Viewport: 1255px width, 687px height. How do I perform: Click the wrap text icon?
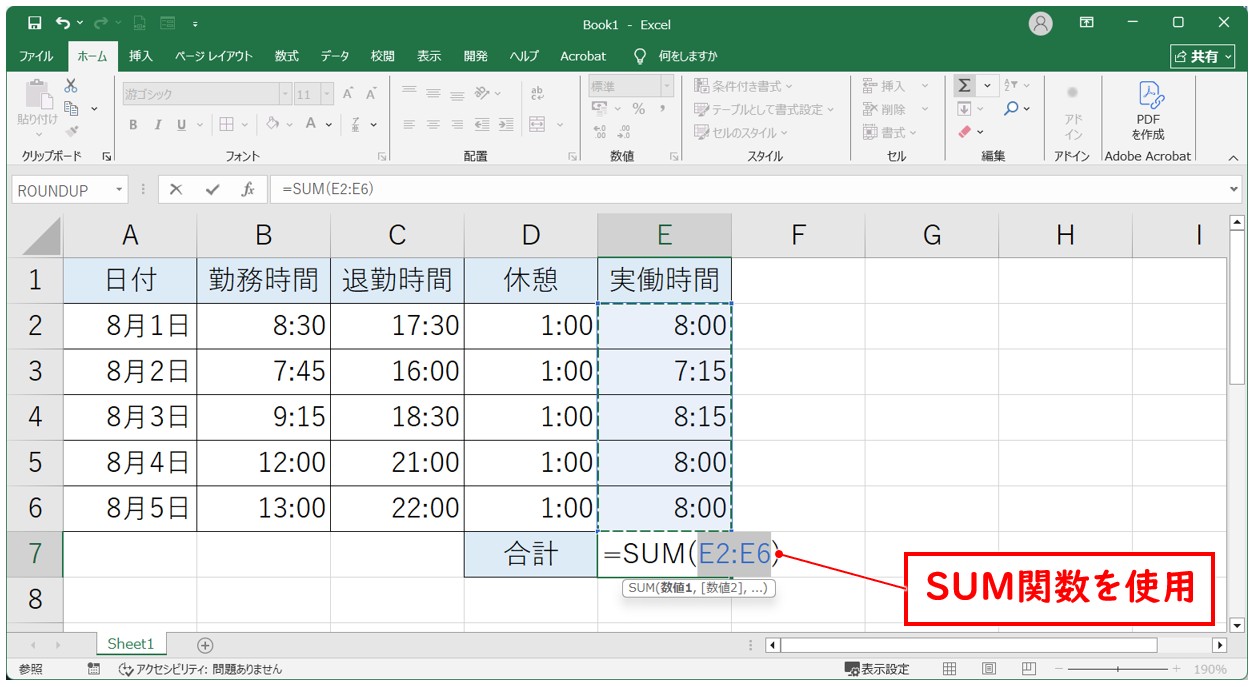tap(537, 93)
